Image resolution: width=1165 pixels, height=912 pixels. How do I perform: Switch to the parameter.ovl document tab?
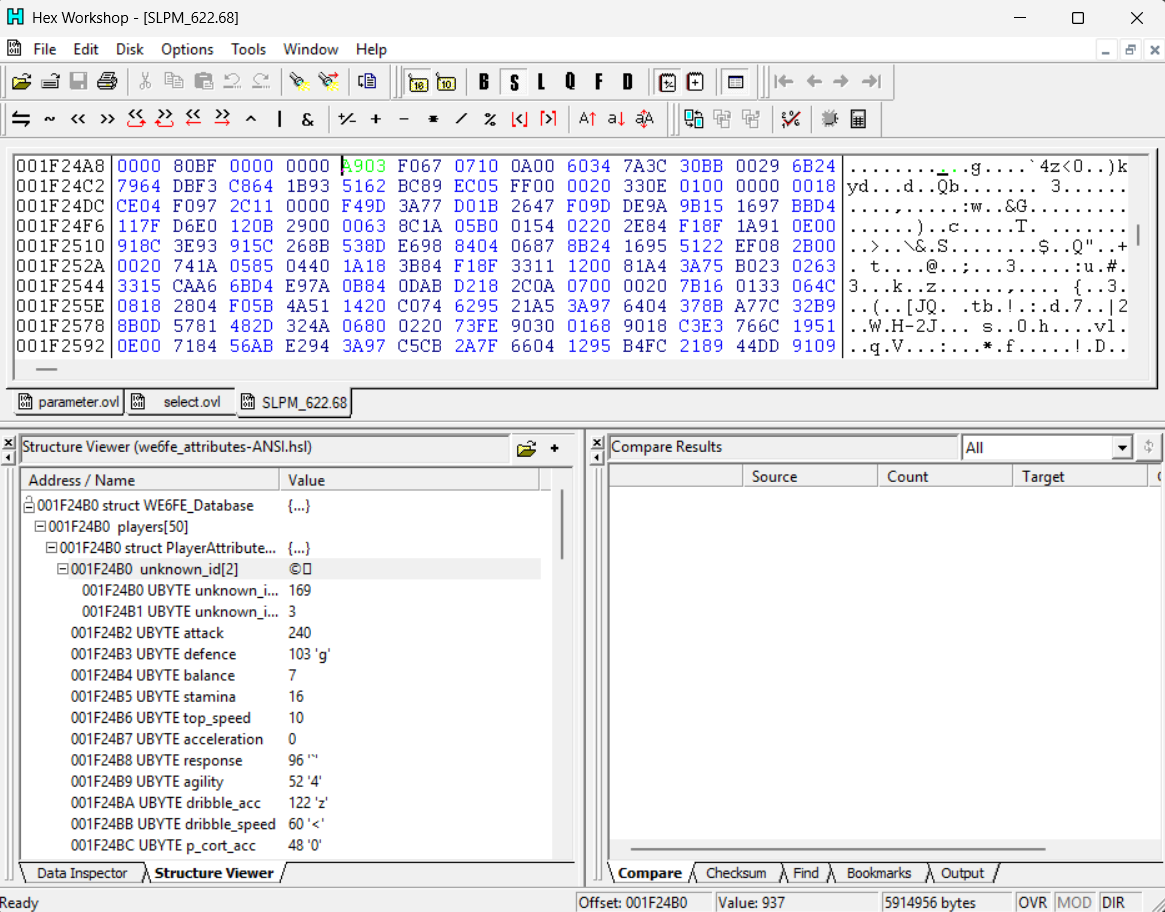[x=68, y=402]
